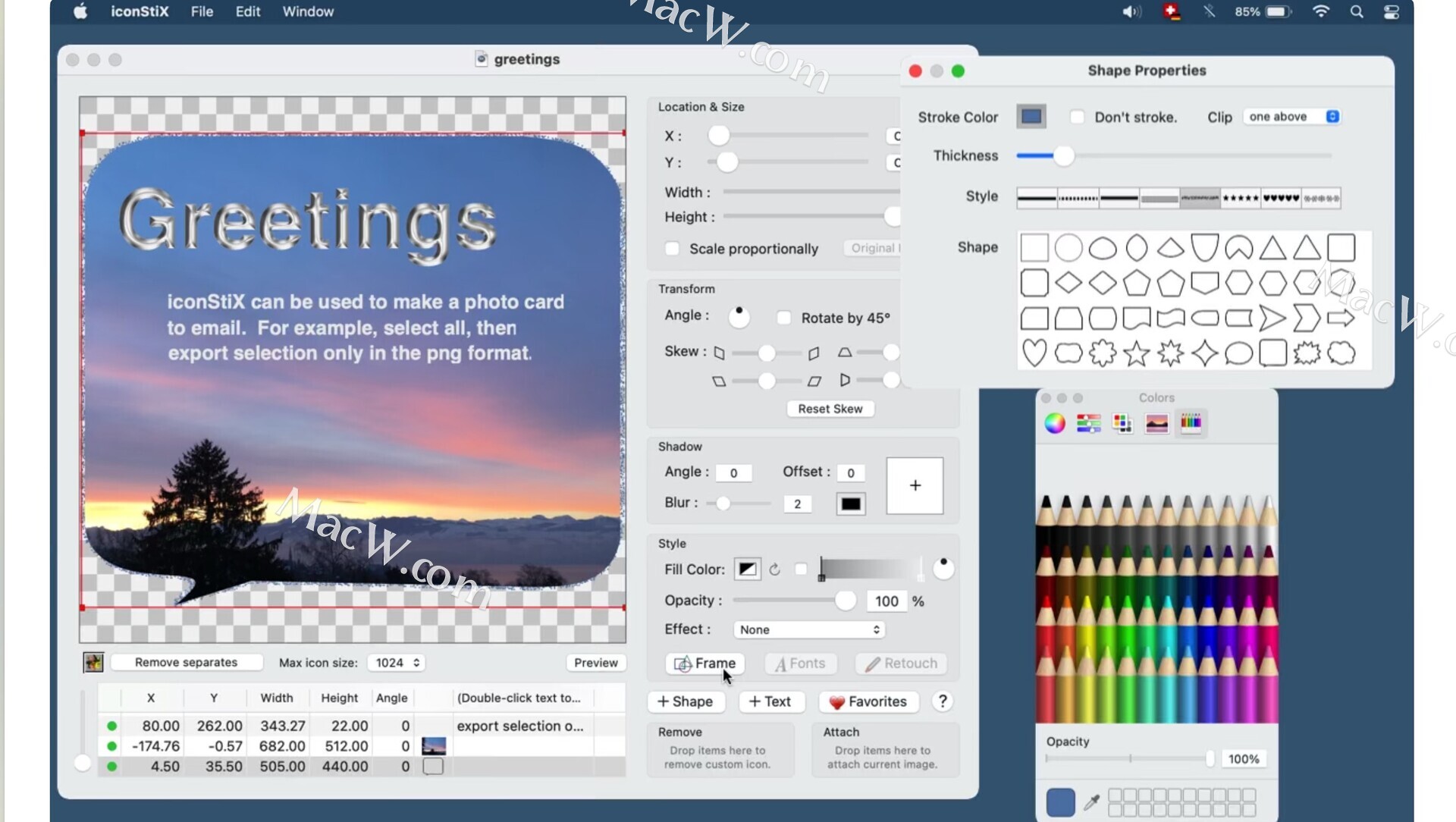The image size is (1456, 822).
Task: Click the Opacity slider in Style section
Action: tap(794, 601)
